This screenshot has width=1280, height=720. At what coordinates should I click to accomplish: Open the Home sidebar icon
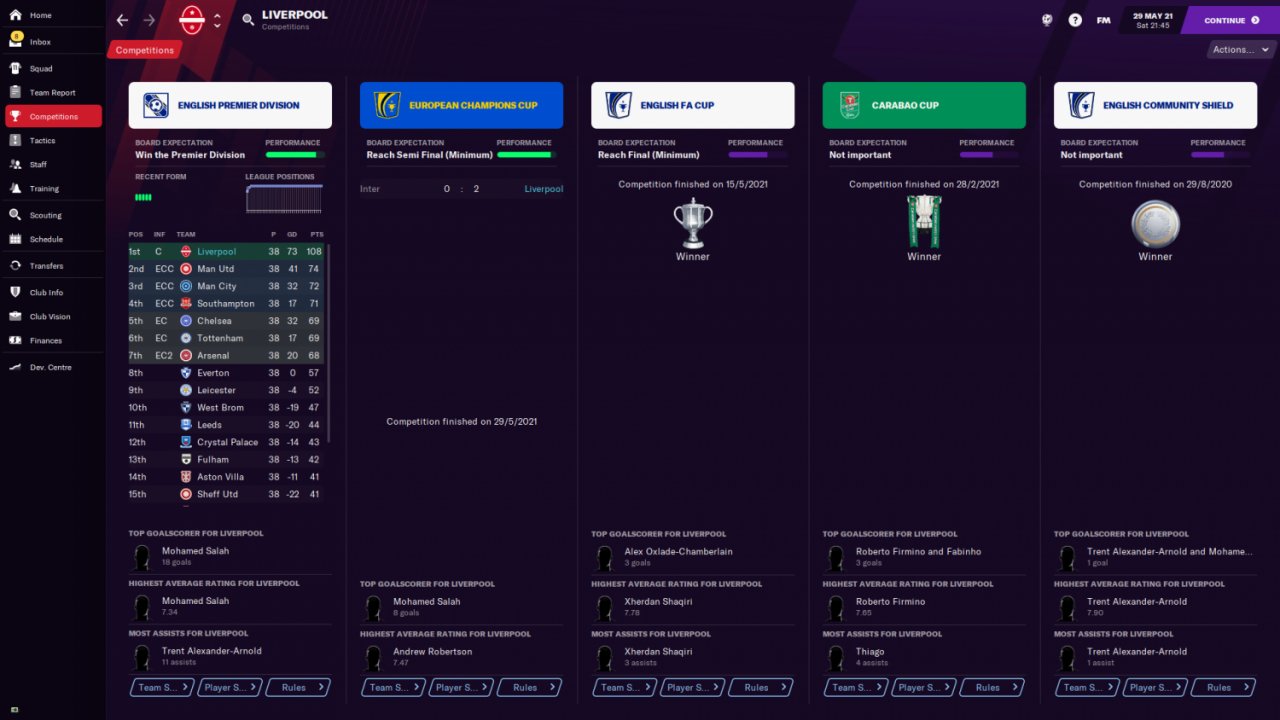coord(15,15)
